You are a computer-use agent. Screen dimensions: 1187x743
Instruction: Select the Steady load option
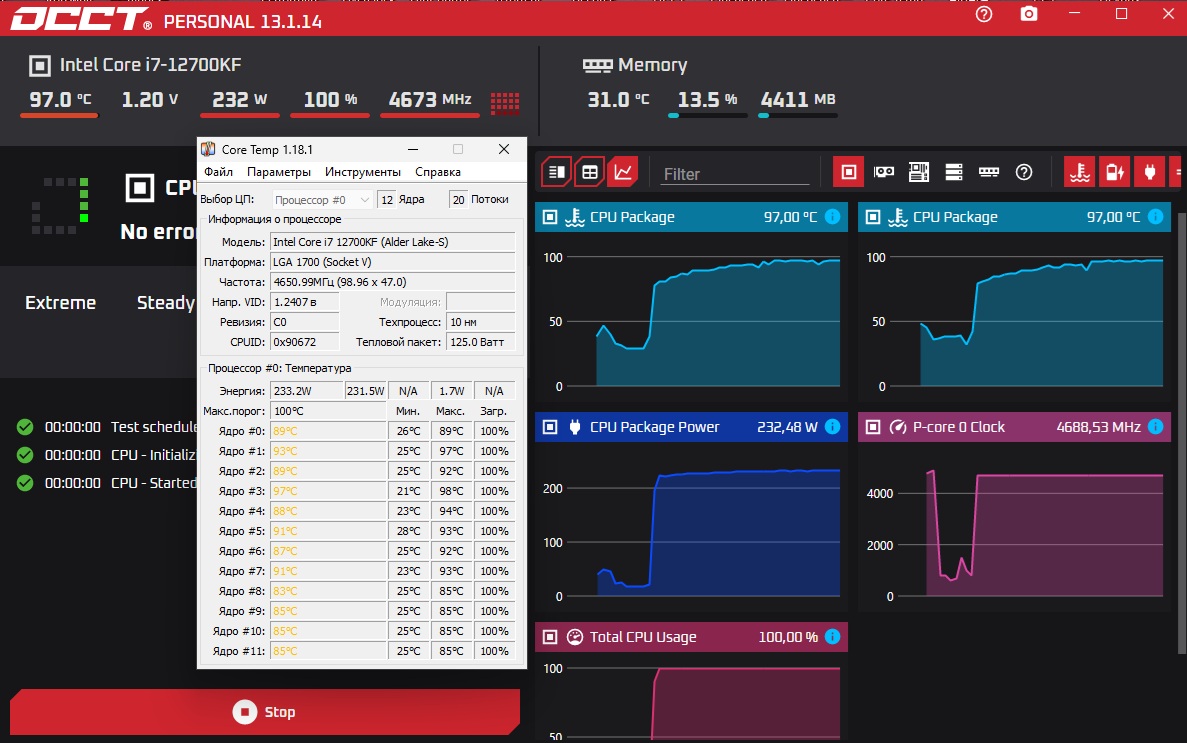[x=166, y=303]
